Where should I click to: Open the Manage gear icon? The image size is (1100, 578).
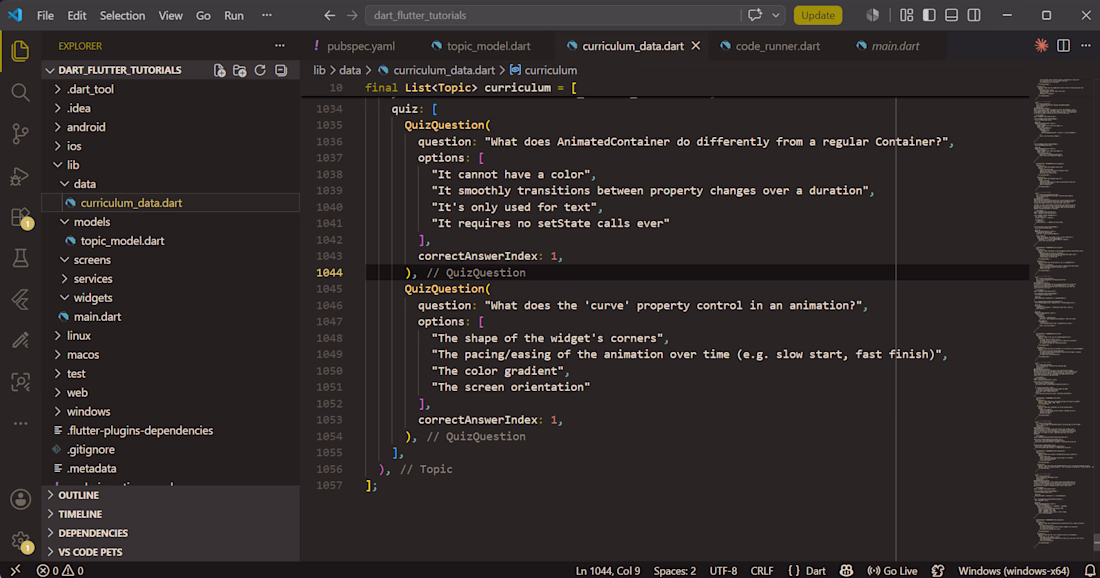[20, 541]
